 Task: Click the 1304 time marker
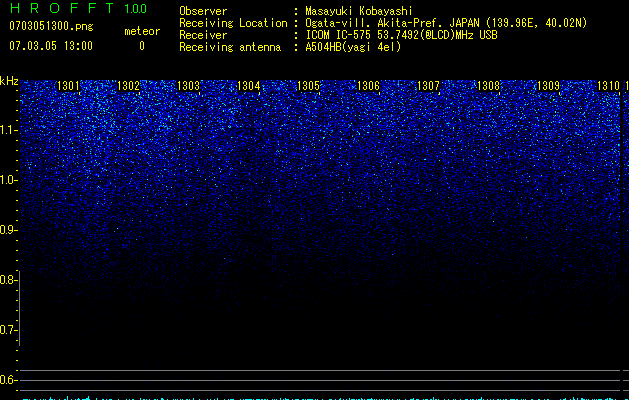click(248, 86)
